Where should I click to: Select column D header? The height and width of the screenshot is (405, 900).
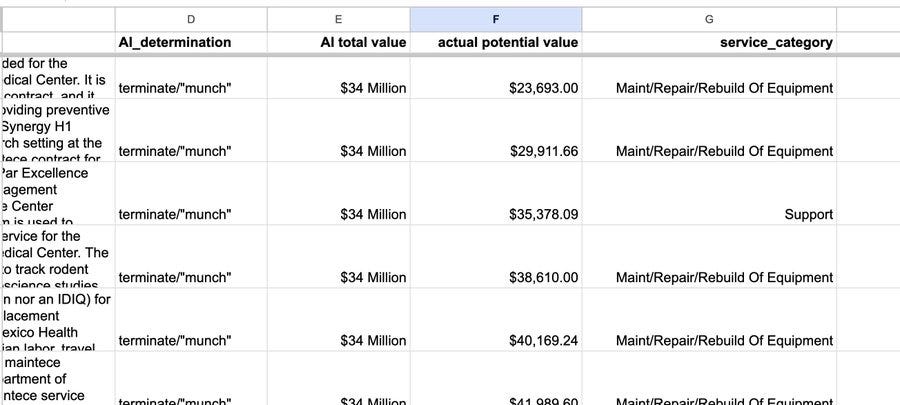pos(190,19)
